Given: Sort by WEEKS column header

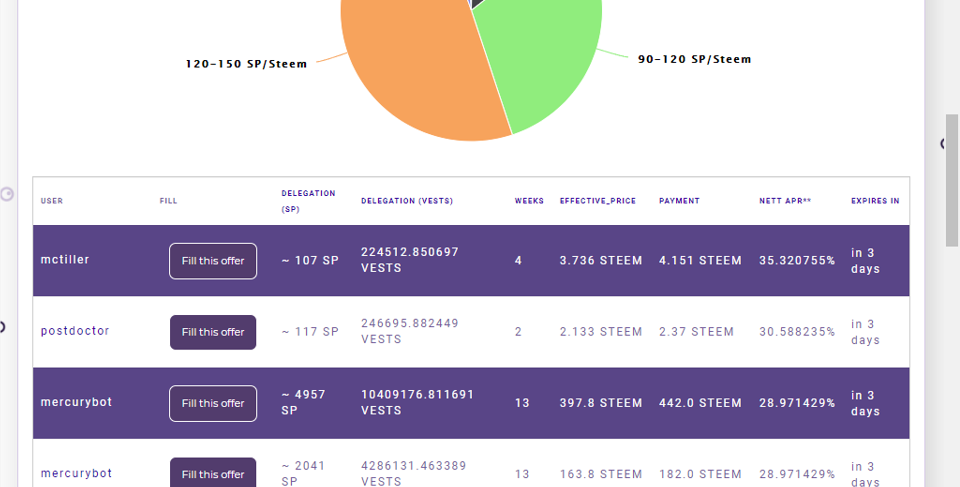Looking at the screenshot, I should tap(529, 201).
